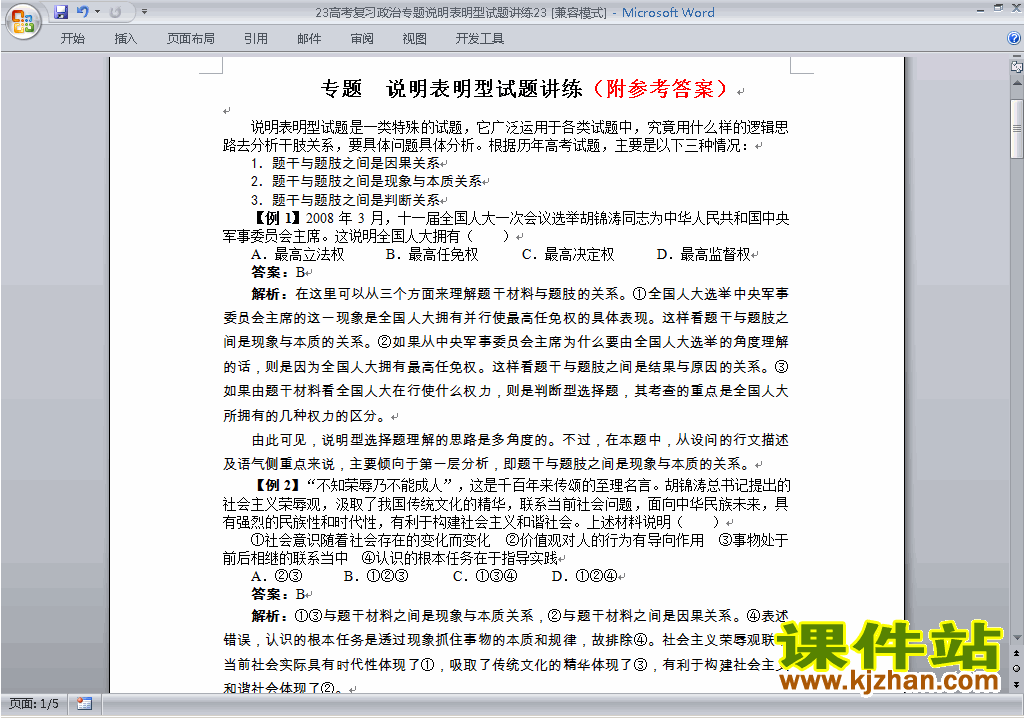Open Word Help question mark icon
This screenshot has height=718, width=1024.
point(1014,38)
